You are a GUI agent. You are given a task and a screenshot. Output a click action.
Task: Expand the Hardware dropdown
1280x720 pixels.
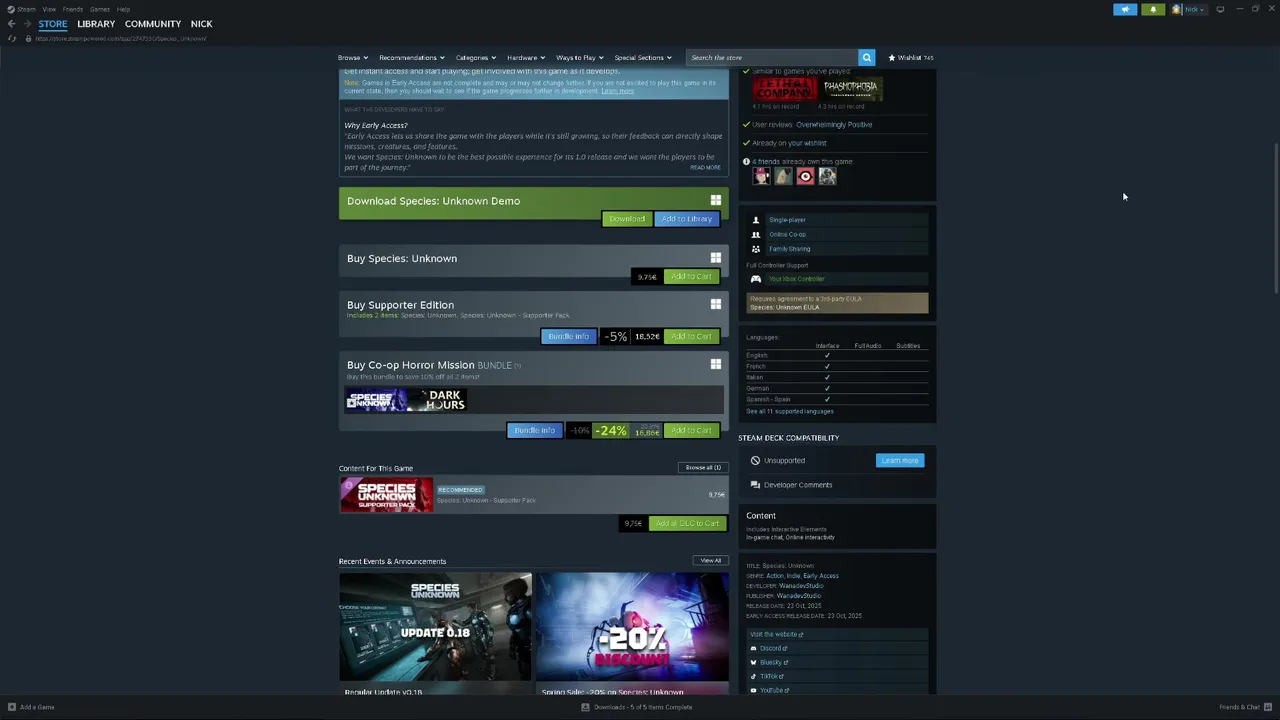tap(525, 57)
